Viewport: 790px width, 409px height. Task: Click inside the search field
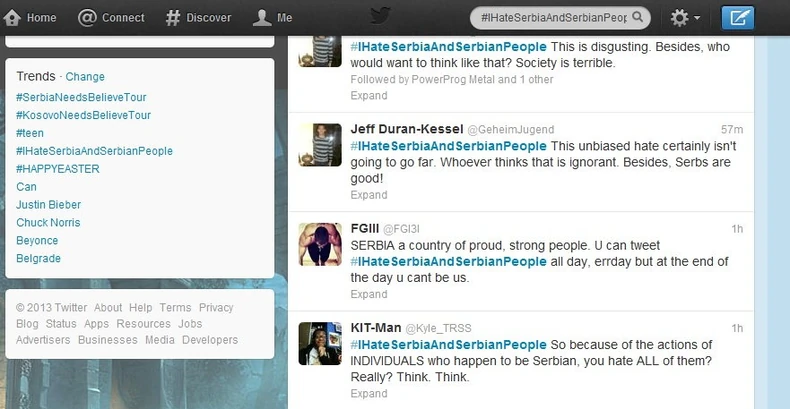point(553,18)
